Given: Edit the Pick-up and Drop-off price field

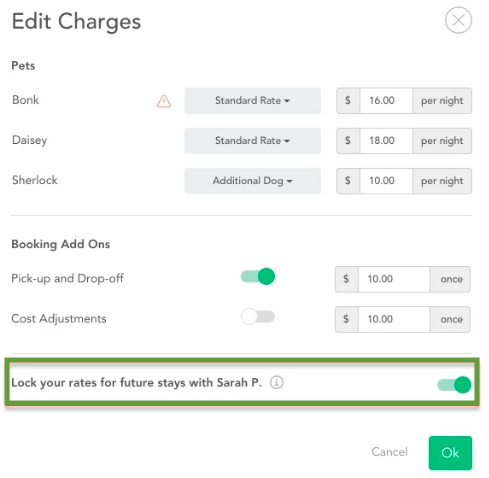Looking at the screenshot, I should [x=394, y=279].
